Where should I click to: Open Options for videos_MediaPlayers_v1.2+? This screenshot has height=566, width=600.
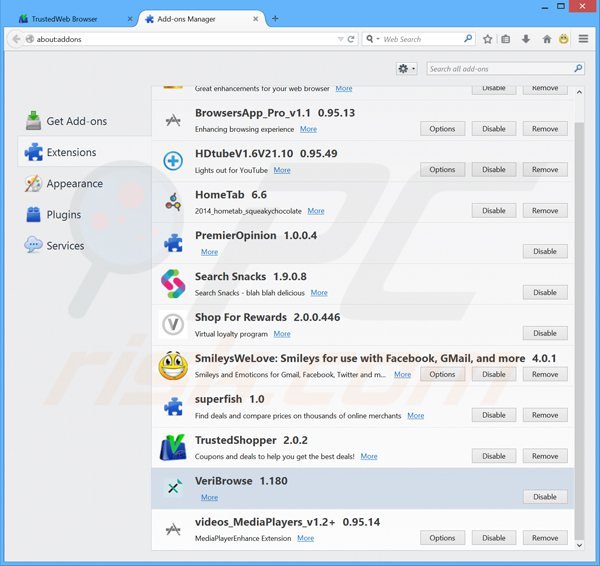click(442, 538)
